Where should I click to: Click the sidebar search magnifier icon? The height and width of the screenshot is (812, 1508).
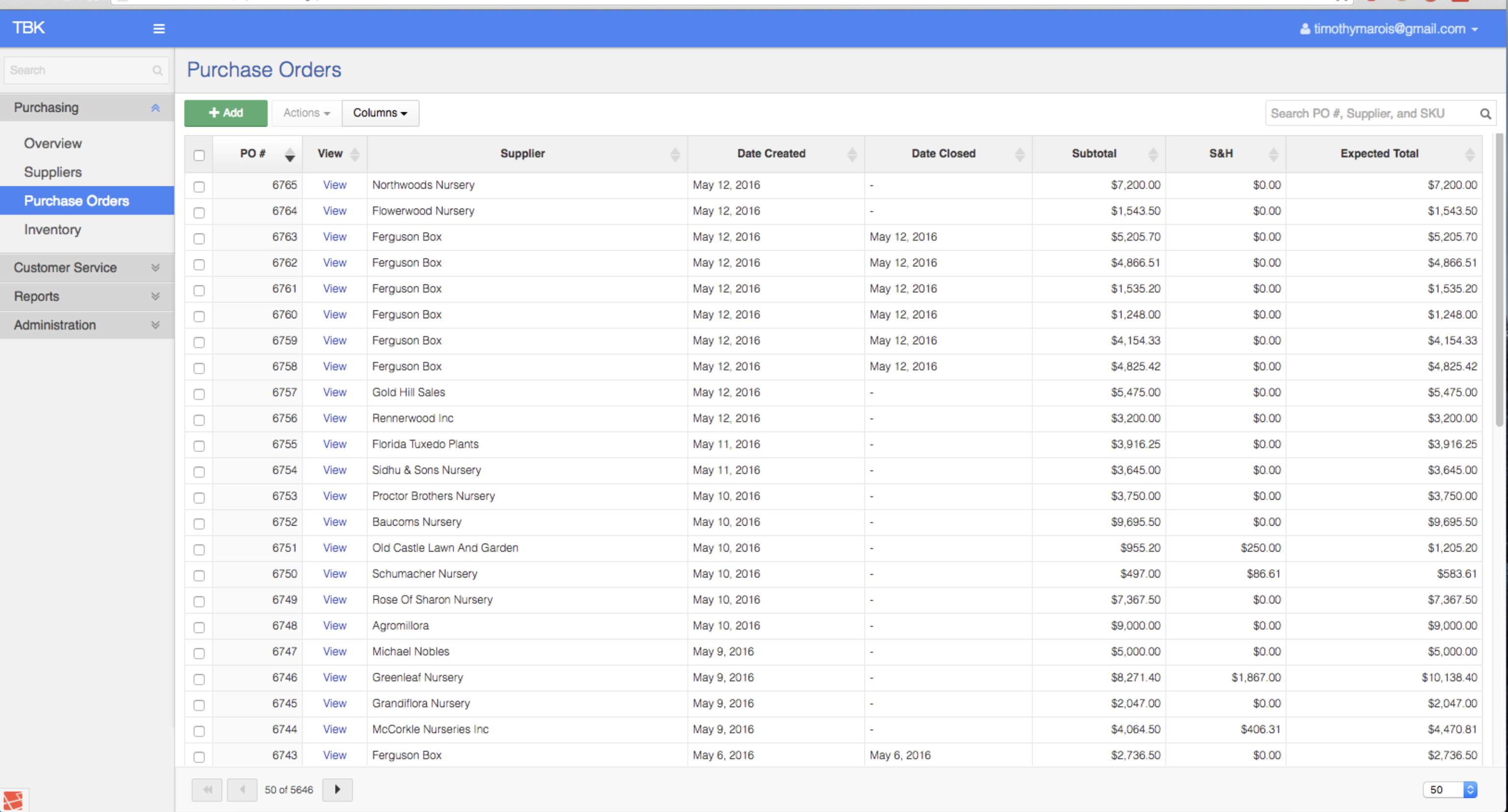pos(157,70)
